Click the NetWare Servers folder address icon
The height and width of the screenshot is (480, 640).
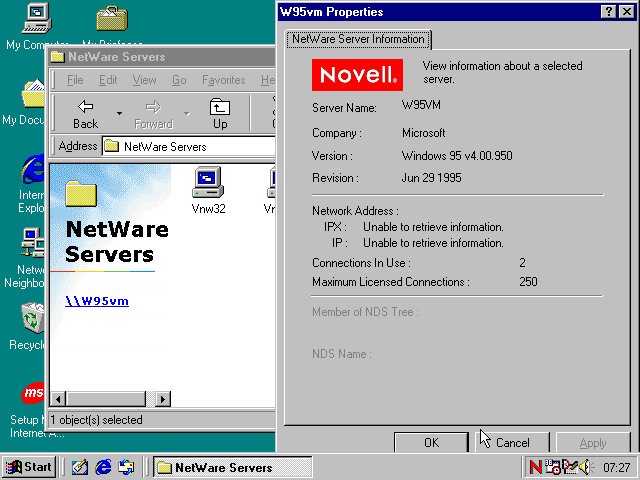(111, 146)
